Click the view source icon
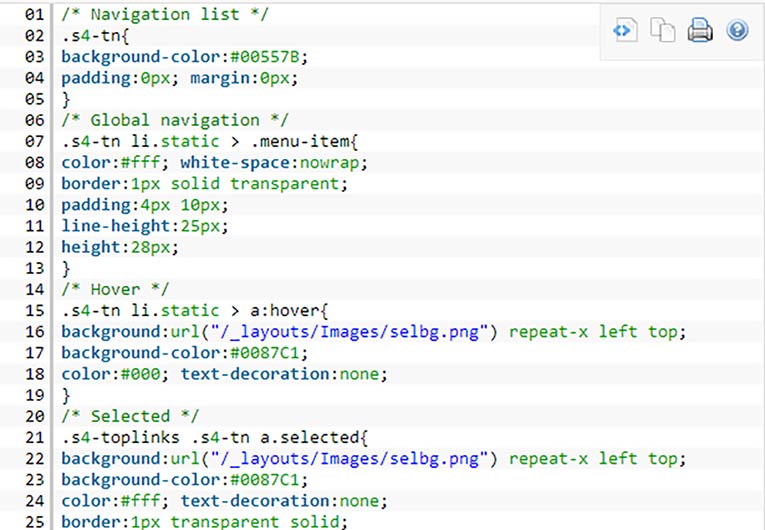Screen dimensions: 765x530 [625, 30]
